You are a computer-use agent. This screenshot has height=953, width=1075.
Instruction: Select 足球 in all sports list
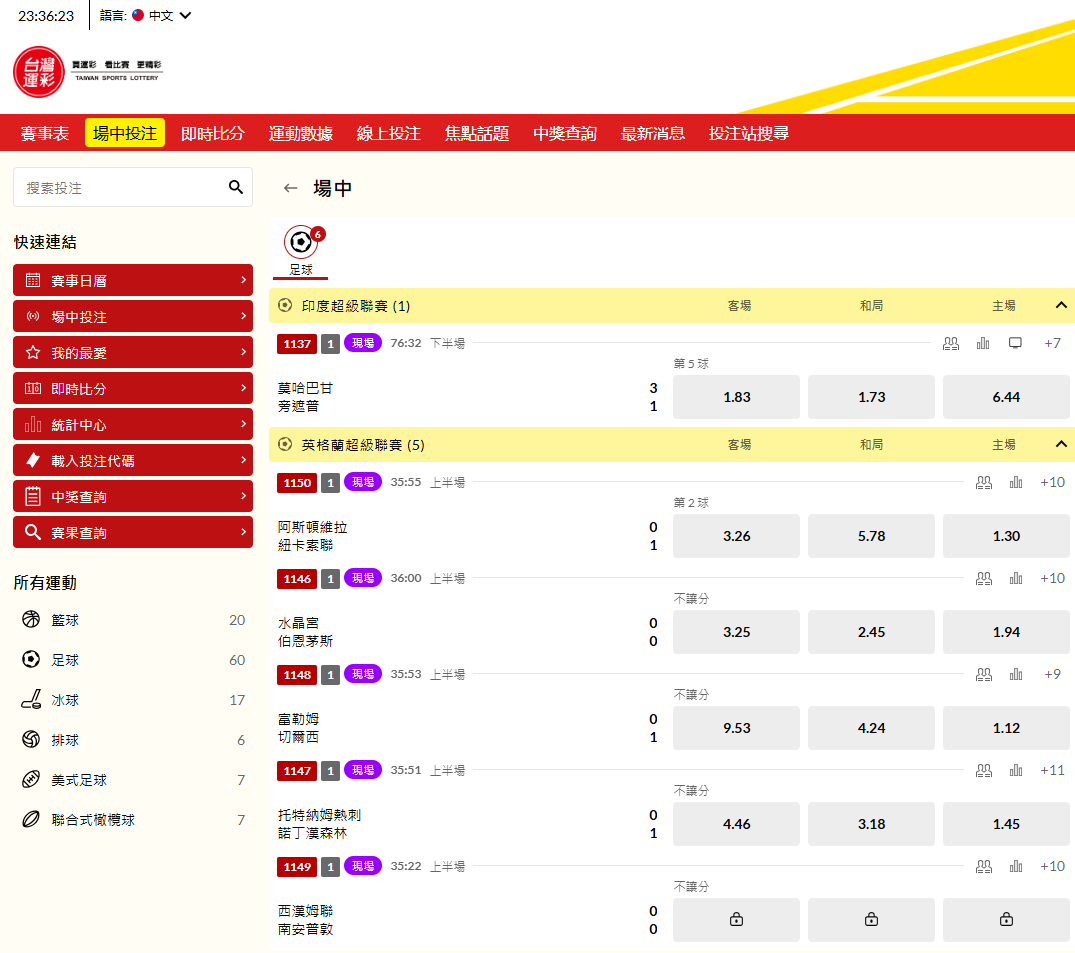click(133, 660)
